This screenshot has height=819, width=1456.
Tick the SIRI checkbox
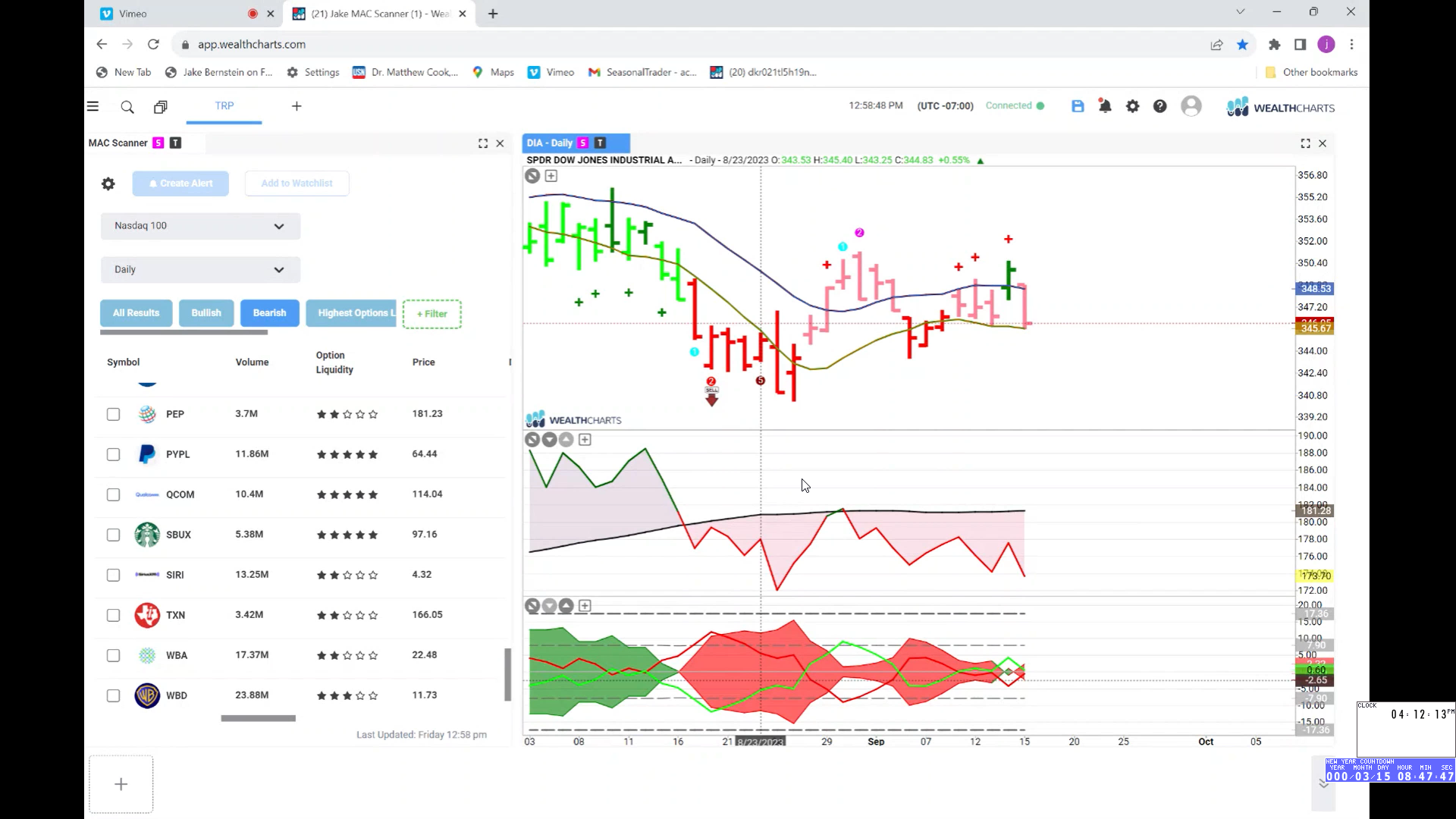[x=113, y=575]
